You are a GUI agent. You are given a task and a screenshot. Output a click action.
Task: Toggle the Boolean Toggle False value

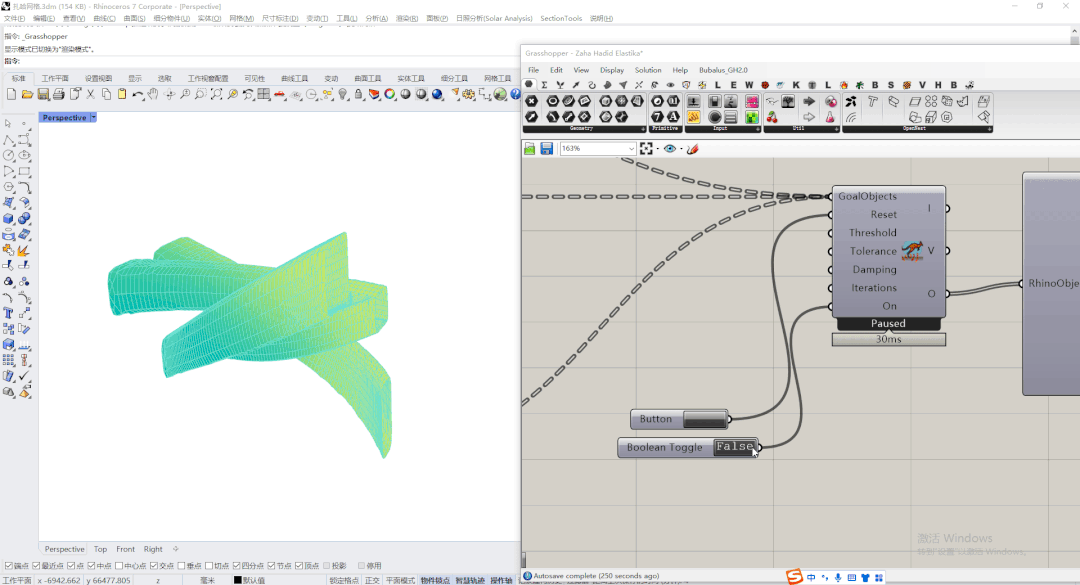[734, 447]
